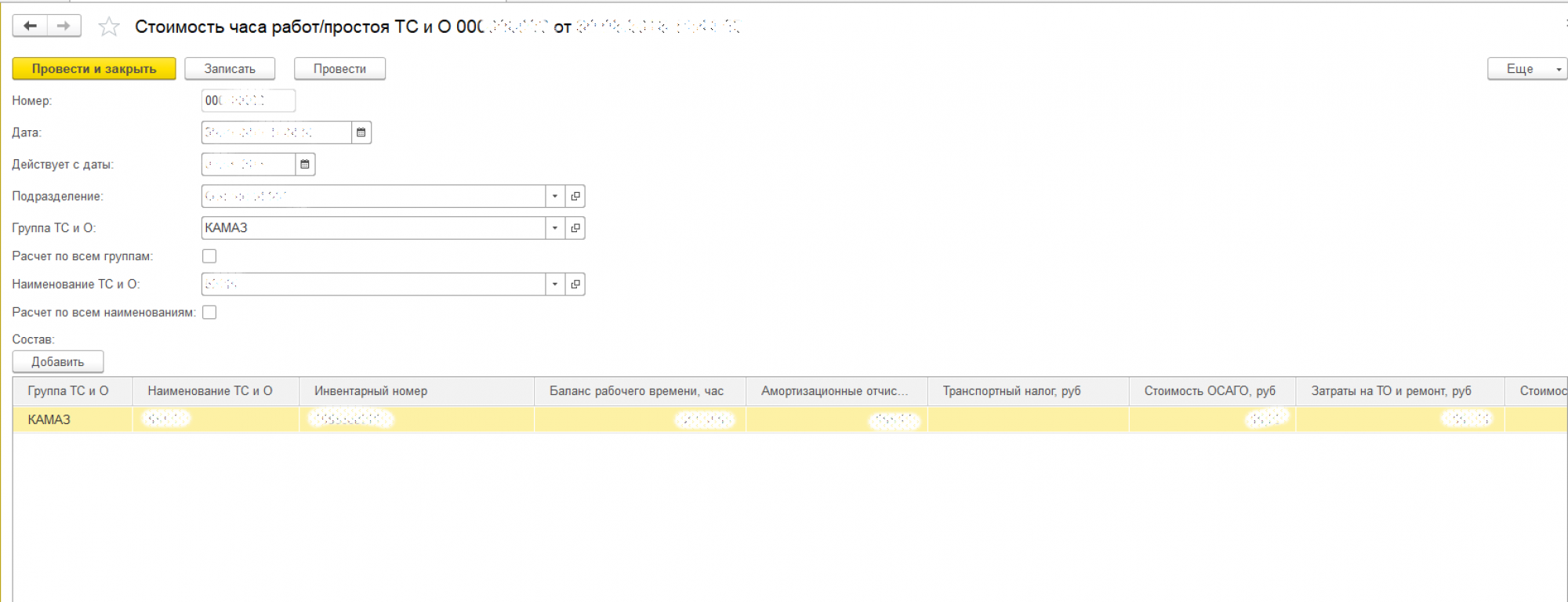The image size is (1568, 602).
Task: Open the Наименование ТС и О item form icon
Action: click(575, 285)
